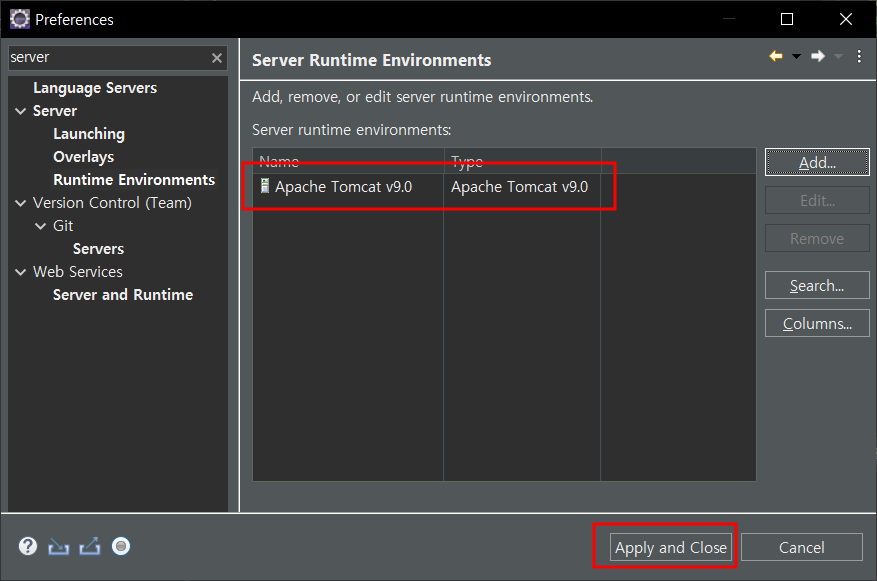Sort table by Name column header
The width and height of the screenshot is (877, 581).
[348, 161]
